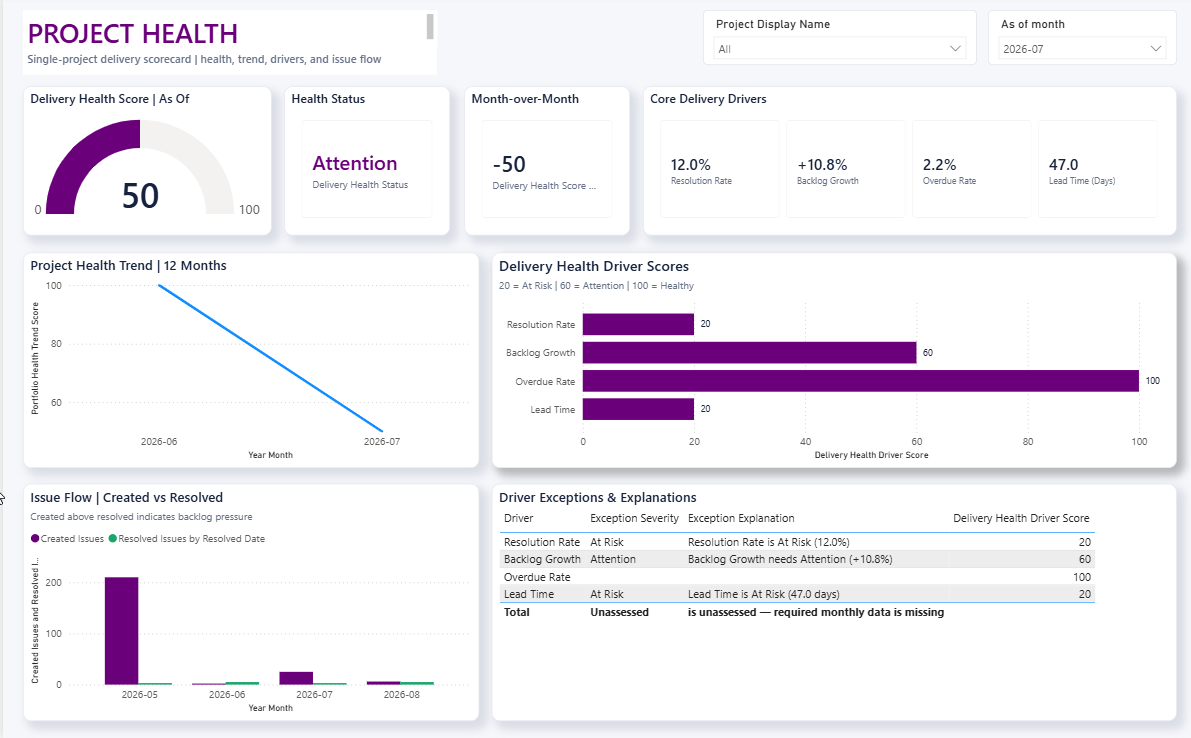Click the Created Issues legend marker
This screenshot has width=1191, height=738.
35,538
